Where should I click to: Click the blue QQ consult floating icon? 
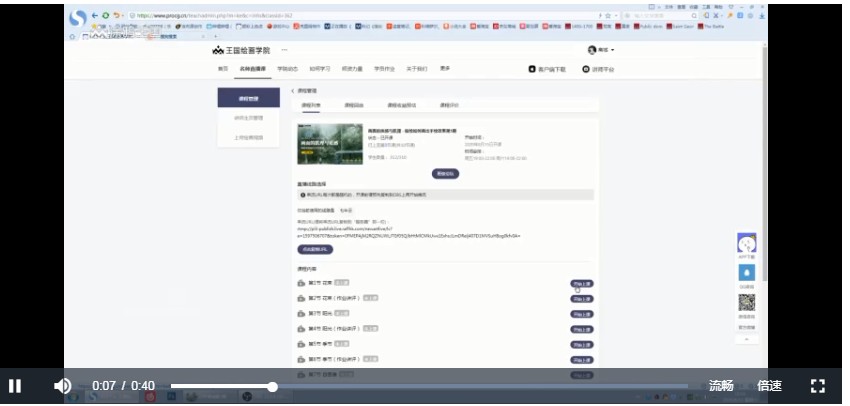(x=746, y=272)
